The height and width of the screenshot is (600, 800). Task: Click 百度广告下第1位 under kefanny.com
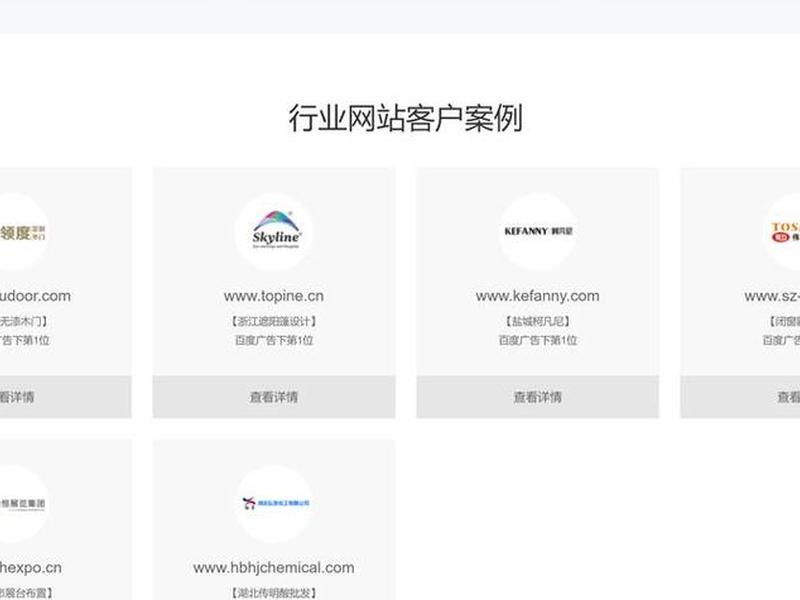(538, 340)
